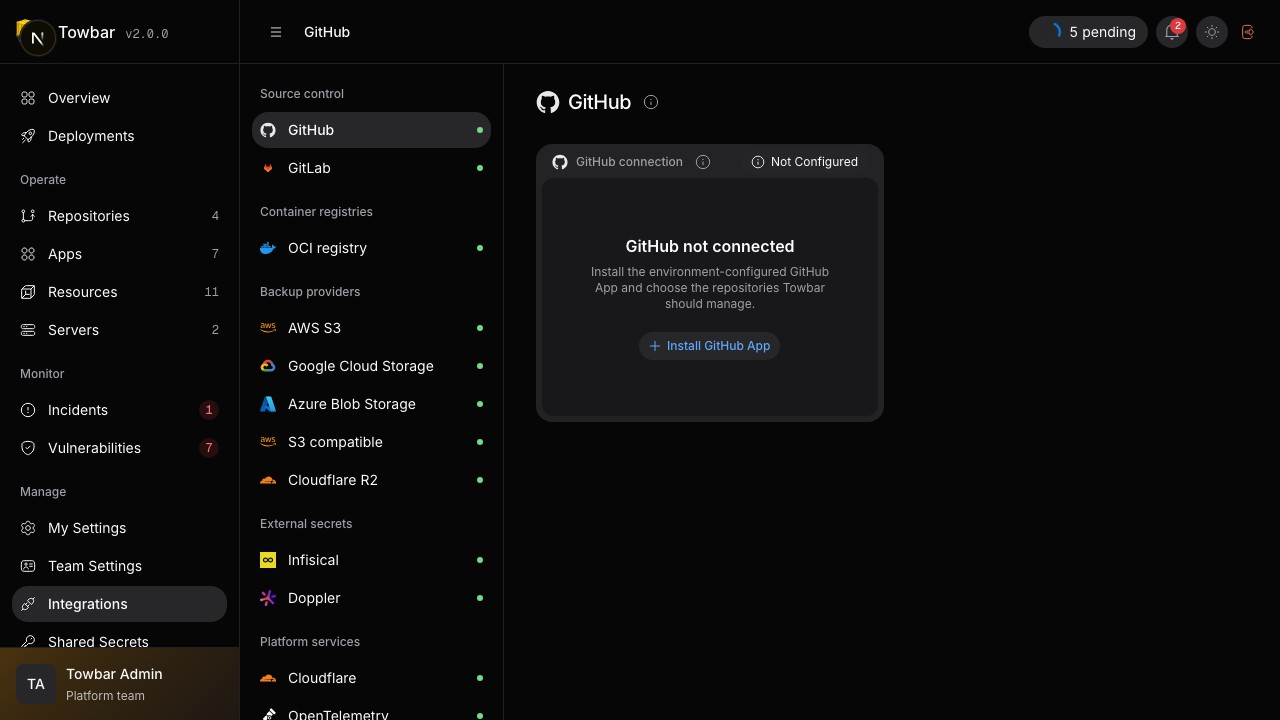
Task: Click the Infisical infinity icon
Action: (x=268, y=560)
